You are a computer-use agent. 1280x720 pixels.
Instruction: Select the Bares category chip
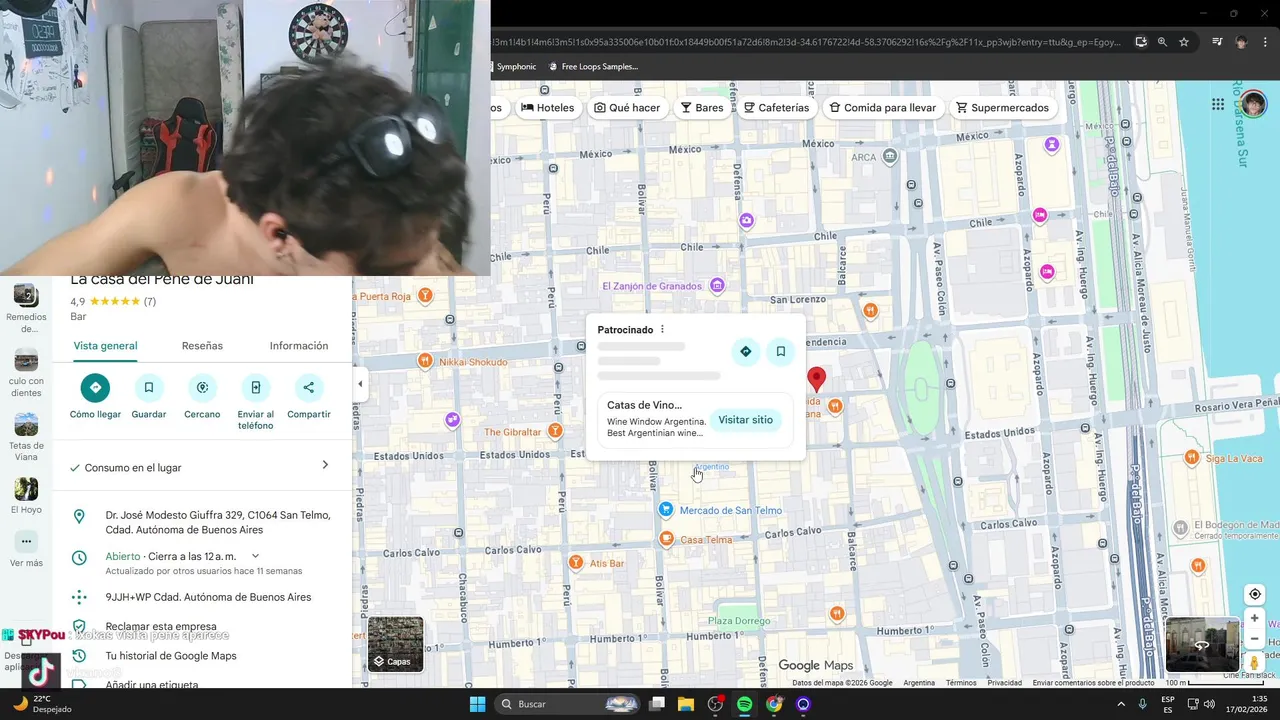(x=702, y=108)
